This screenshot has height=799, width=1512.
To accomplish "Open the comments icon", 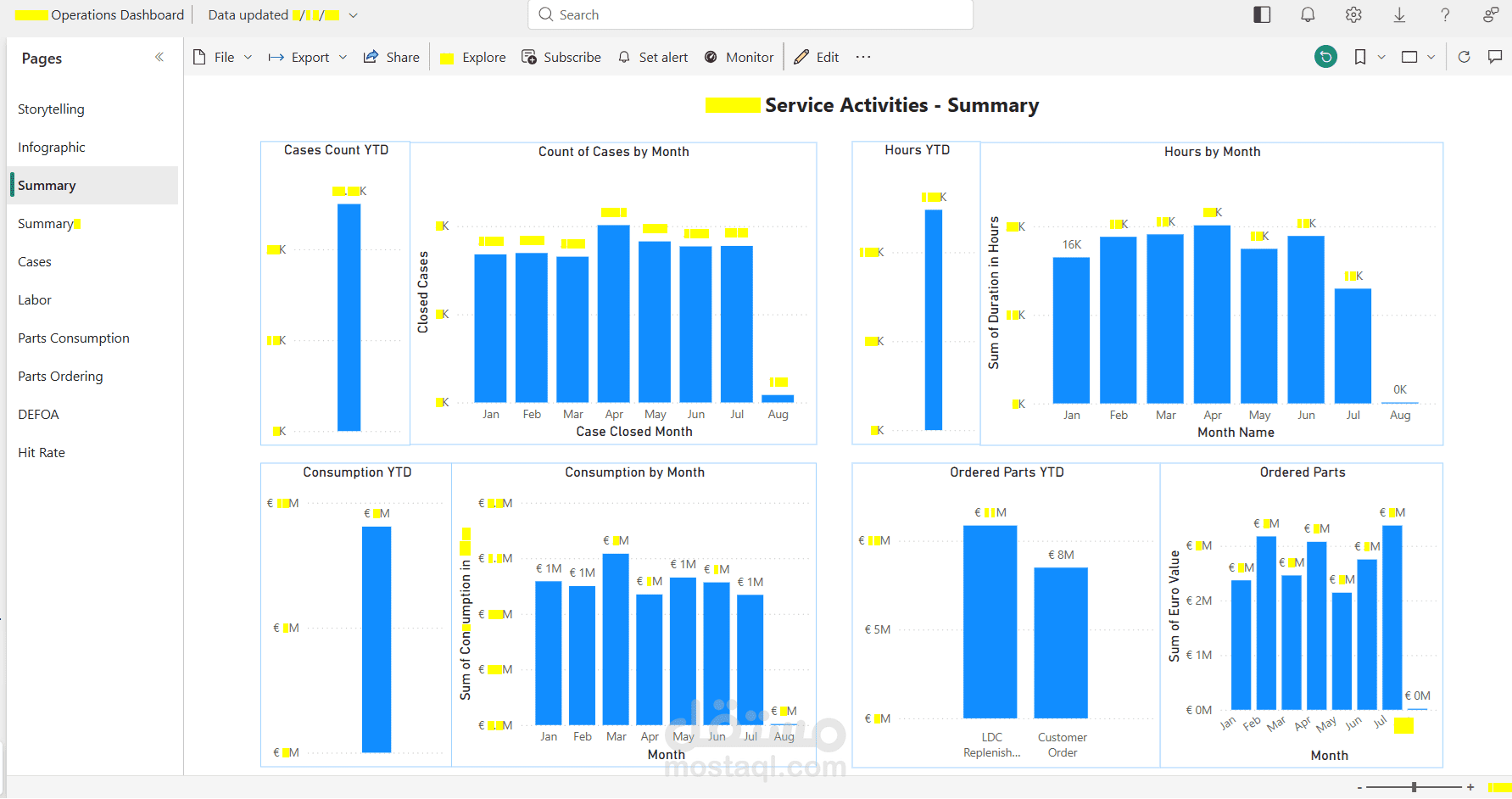I will coord(1495,57).
